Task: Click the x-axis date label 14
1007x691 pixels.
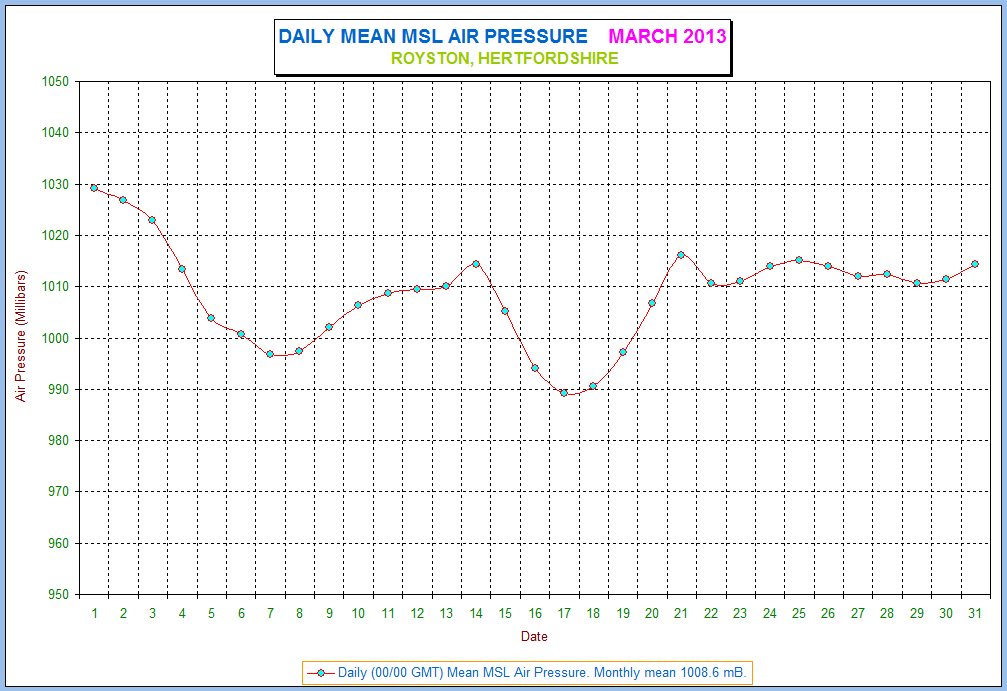Action: click(x=476, y=613)
